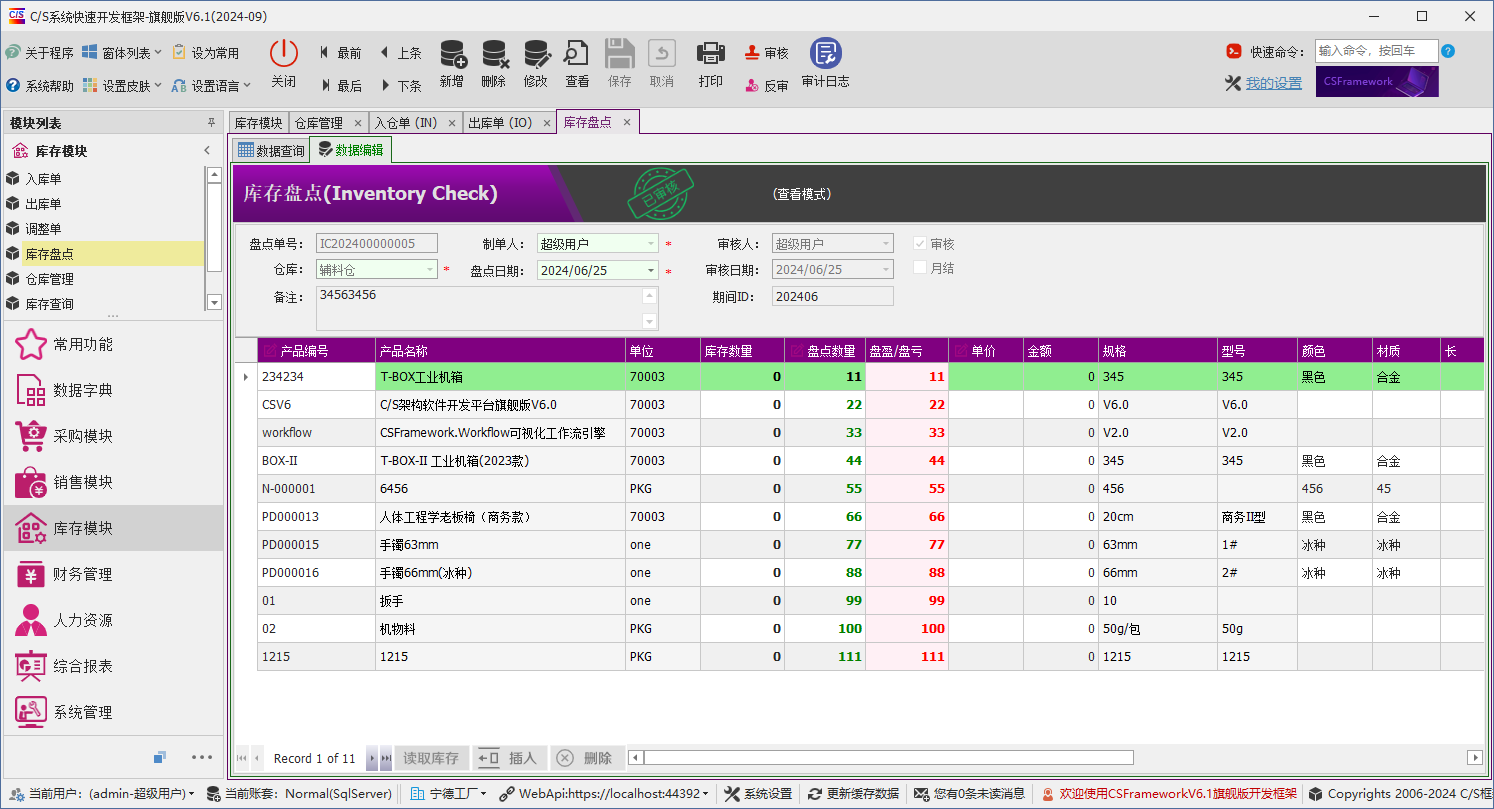The width and height of the screenshot is (1494, 809).
Task: Toggle the 月结 checkbox
Action: pos(921,268)
